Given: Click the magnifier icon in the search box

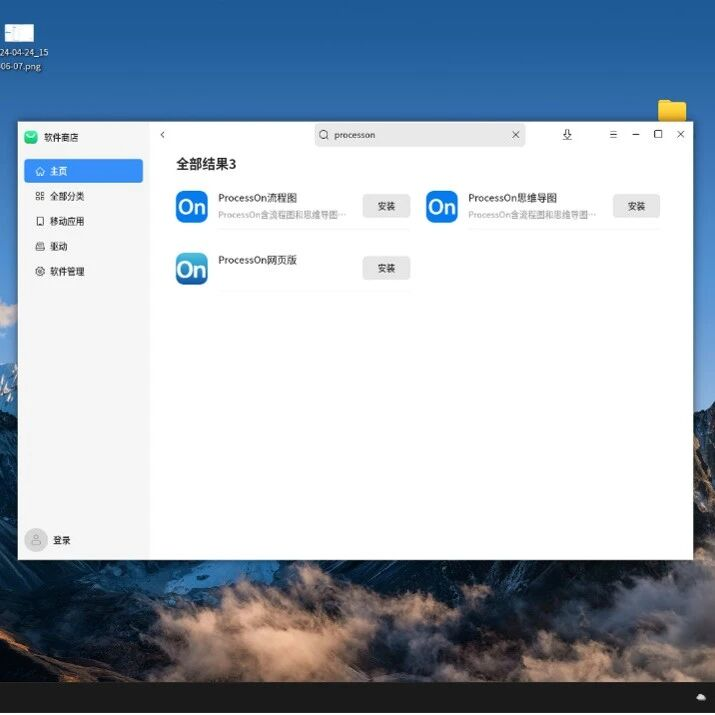Looking at the screenshot, I should pyautogui.click(x=324, y=135).
